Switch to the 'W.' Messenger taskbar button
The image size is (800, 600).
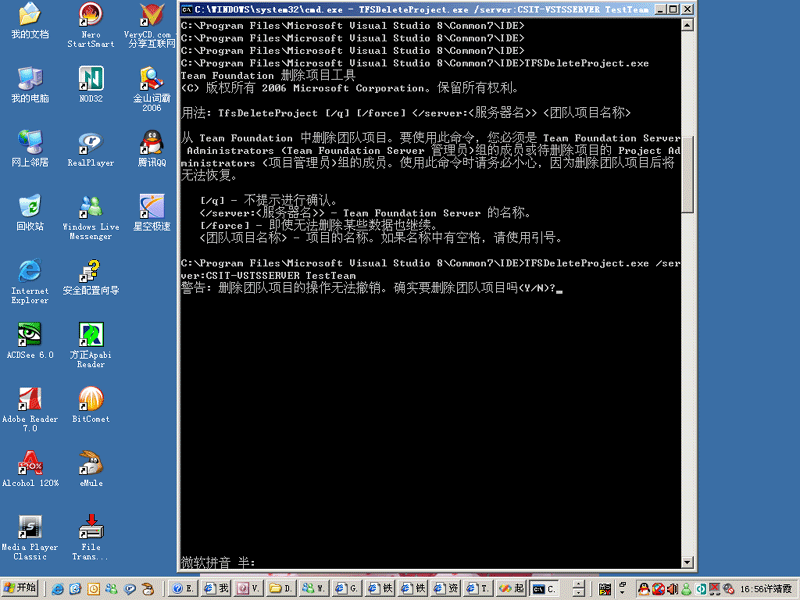(x=314, y=588)
